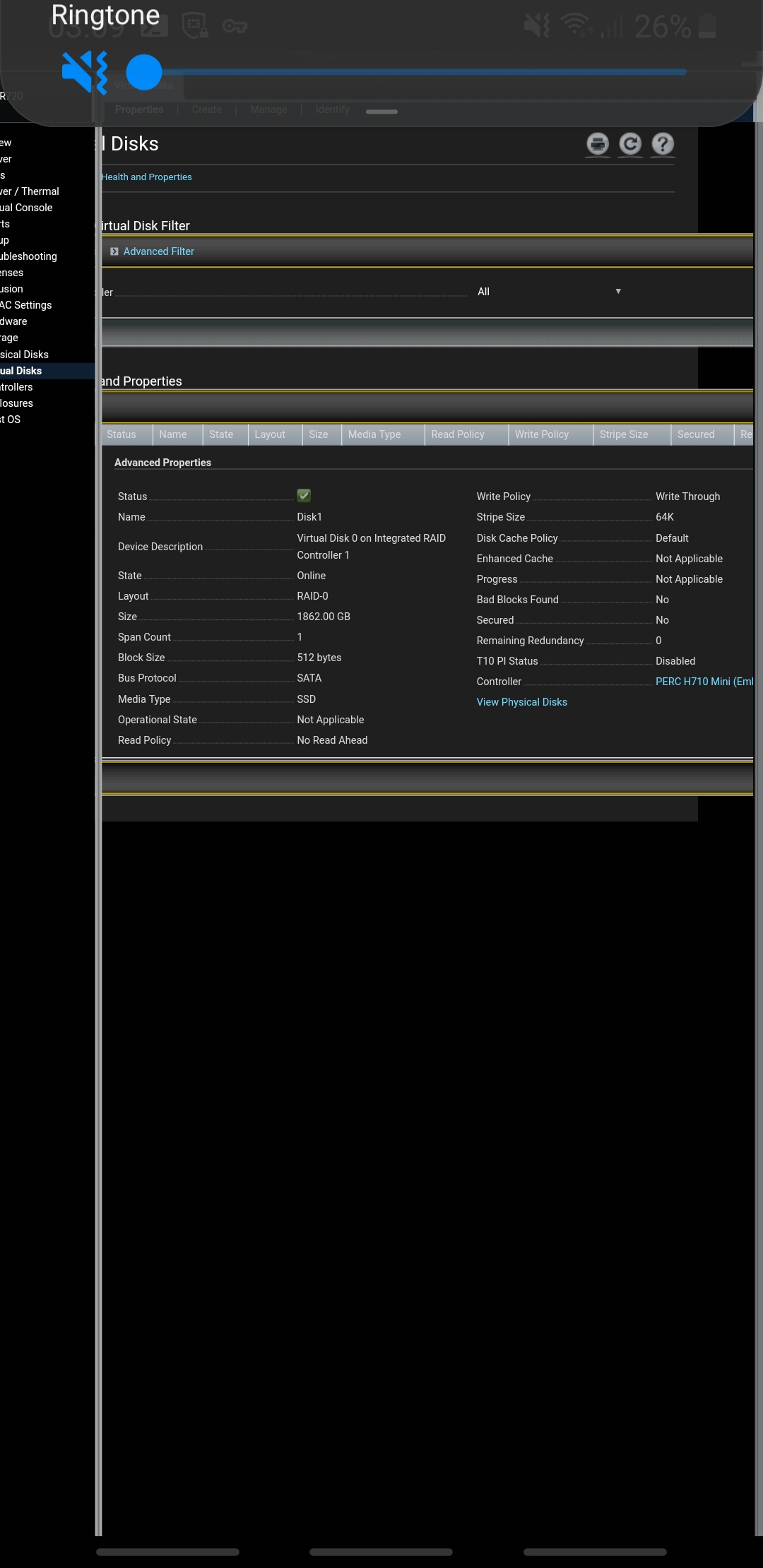Screen dimensions: 763x1568
Task: Sort table by Media Type column
Action: pos(374,434)
